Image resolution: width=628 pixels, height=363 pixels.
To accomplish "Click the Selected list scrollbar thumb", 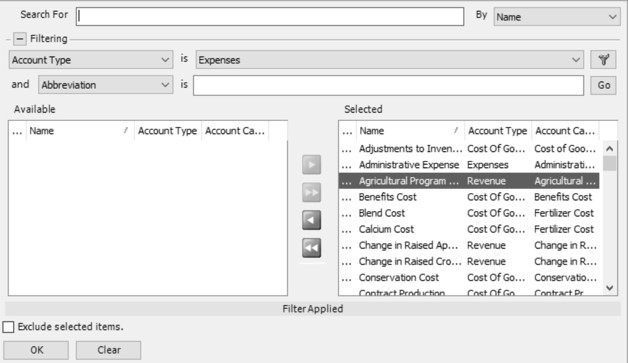I will tap(610, 163).
